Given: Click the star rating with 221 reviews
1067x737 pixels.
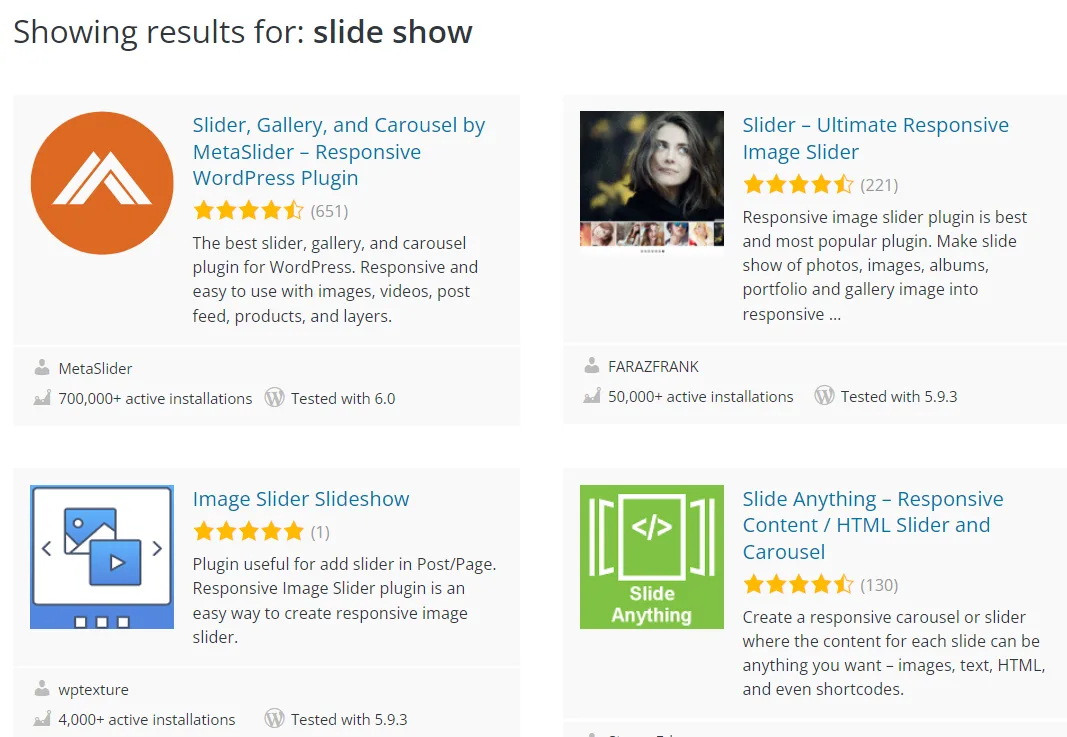Looking at the screenshot, I should 798,185.
